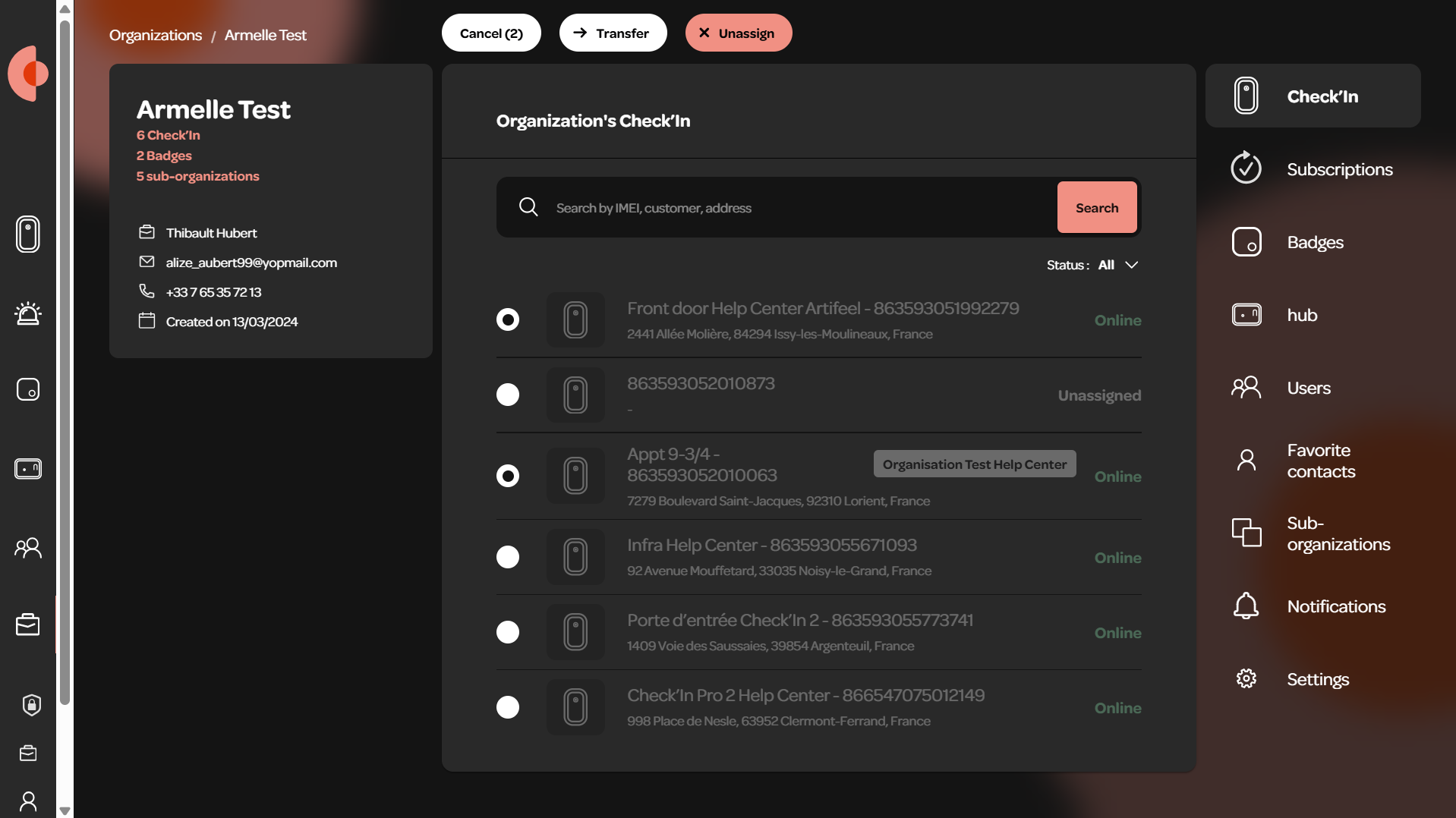Select the unassigned 863593052010873 device radio
1456x818 pixels.
tap(508, 395)
